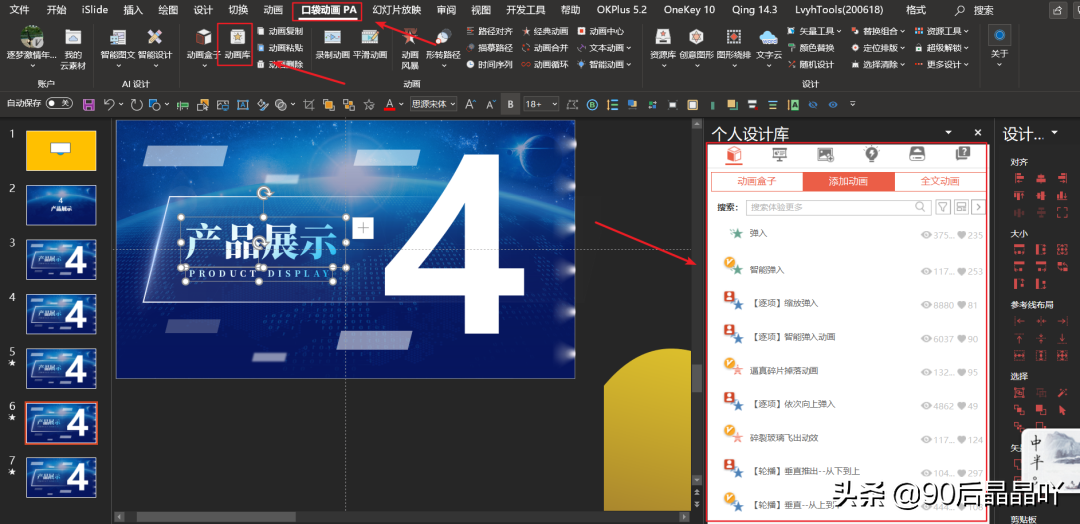This screenshot has height=524, width=1080.
Task: Click the red font color A swatch
Action: pyautogui.click(x=390, y=105)
